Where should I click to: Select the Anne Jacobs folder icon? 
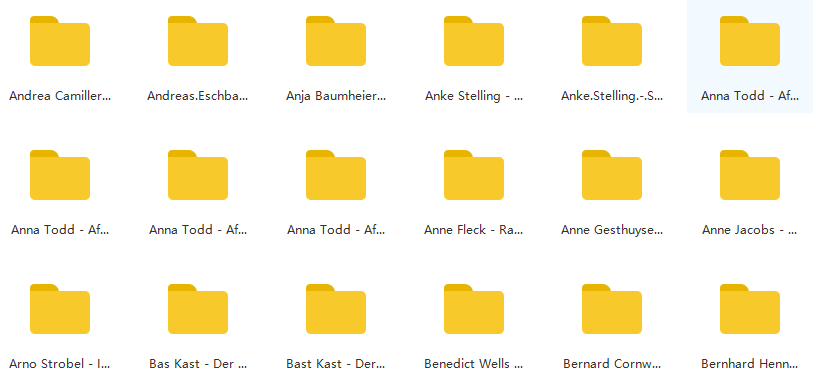point(750,175)
